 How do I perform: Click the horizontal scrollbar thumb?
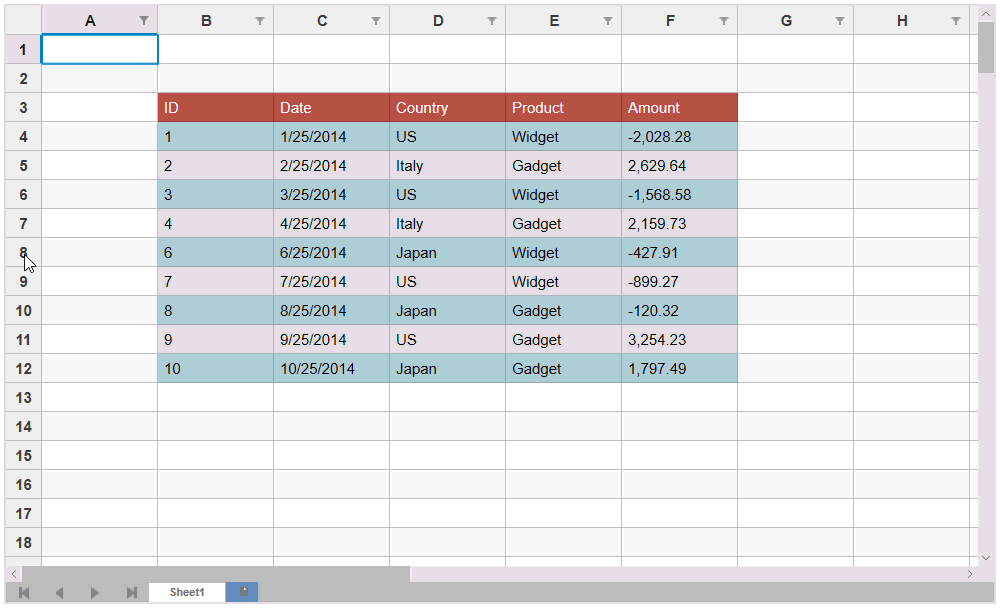pos(215,574)
